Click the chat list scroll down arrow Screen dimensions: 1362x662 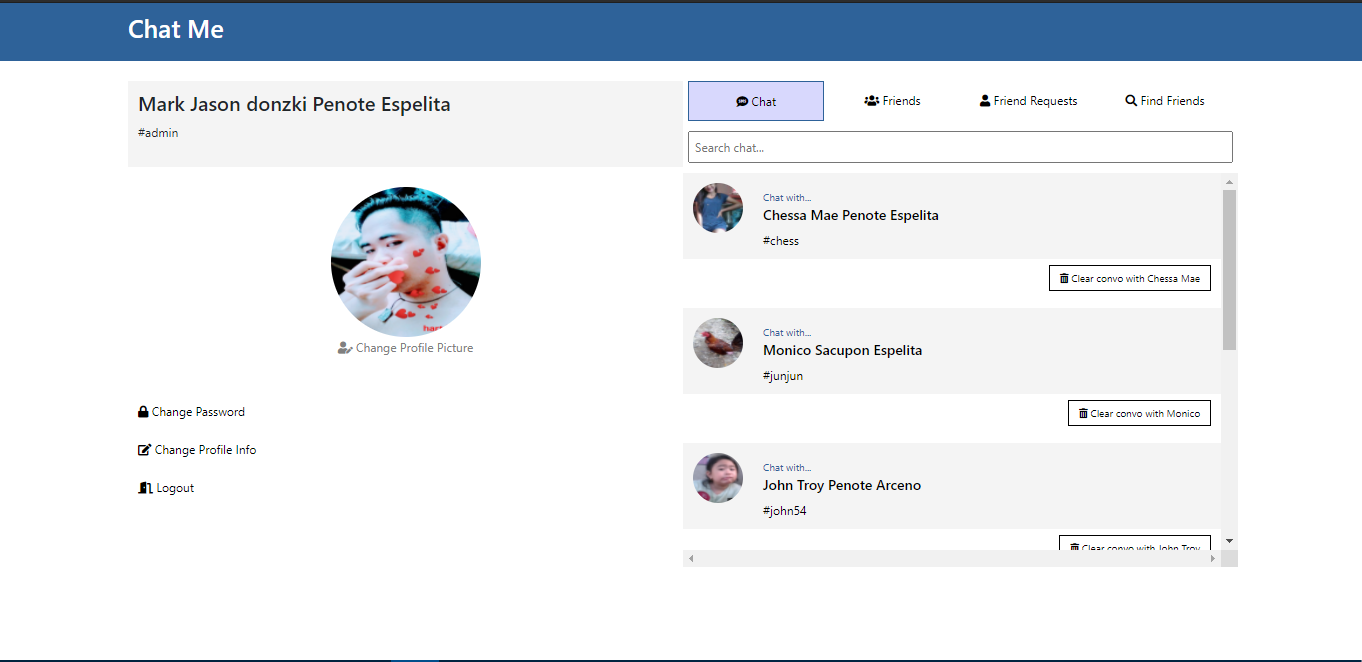[x=1229, y=541]
